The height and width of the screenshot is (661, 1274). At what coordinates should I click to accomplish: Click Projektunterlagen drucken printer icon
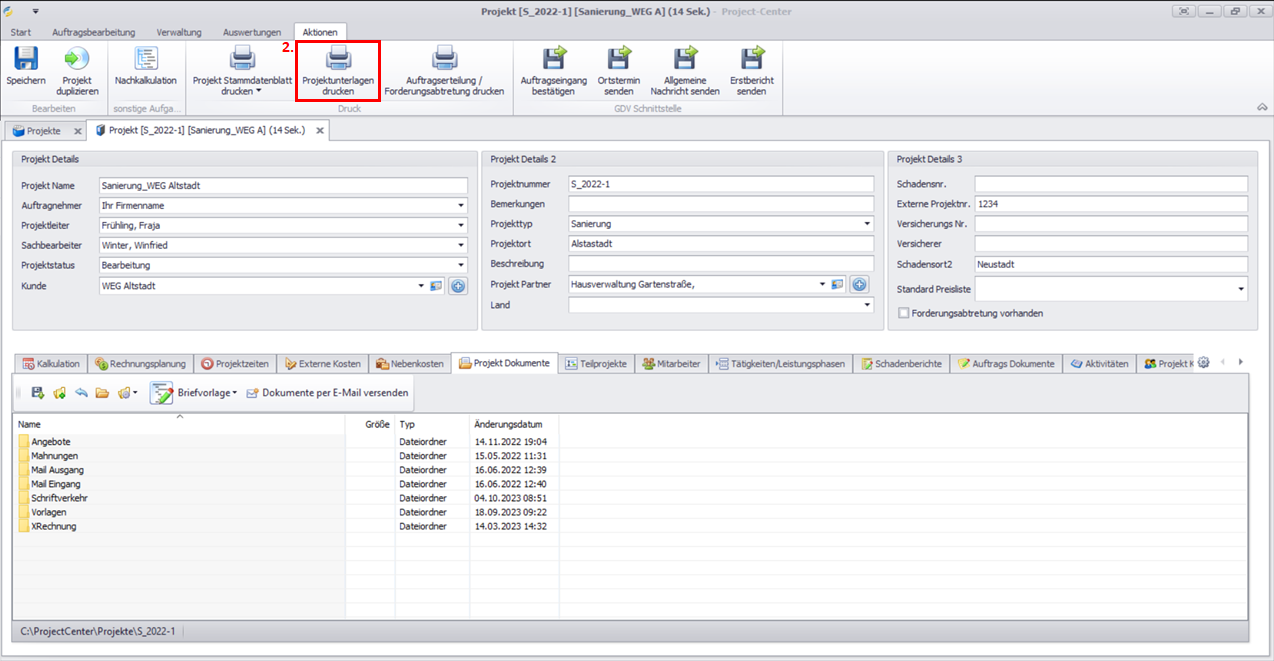pyautogui.click(x=338, y=60)
